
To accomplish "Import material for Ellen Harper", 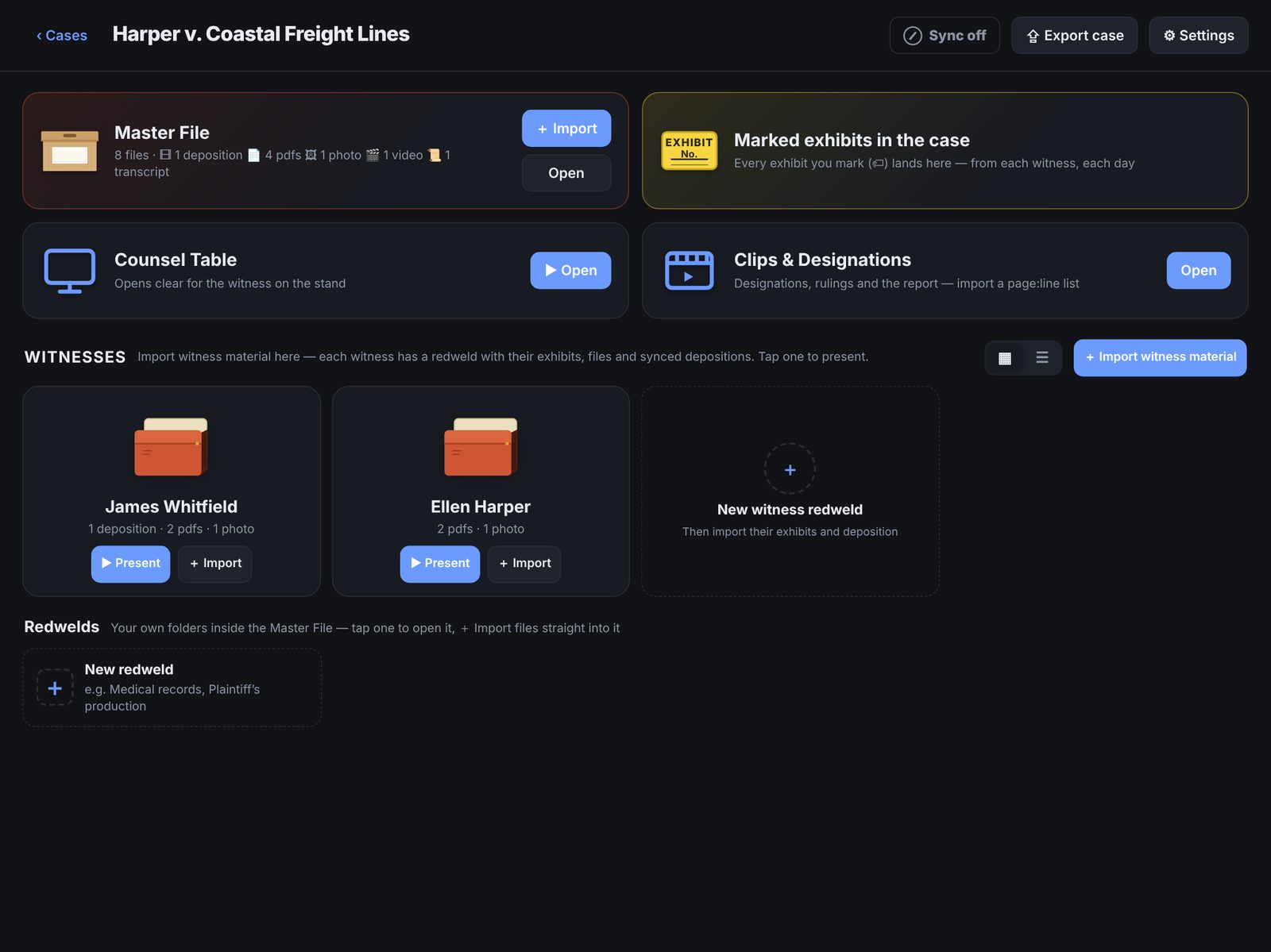I will 524,564.
